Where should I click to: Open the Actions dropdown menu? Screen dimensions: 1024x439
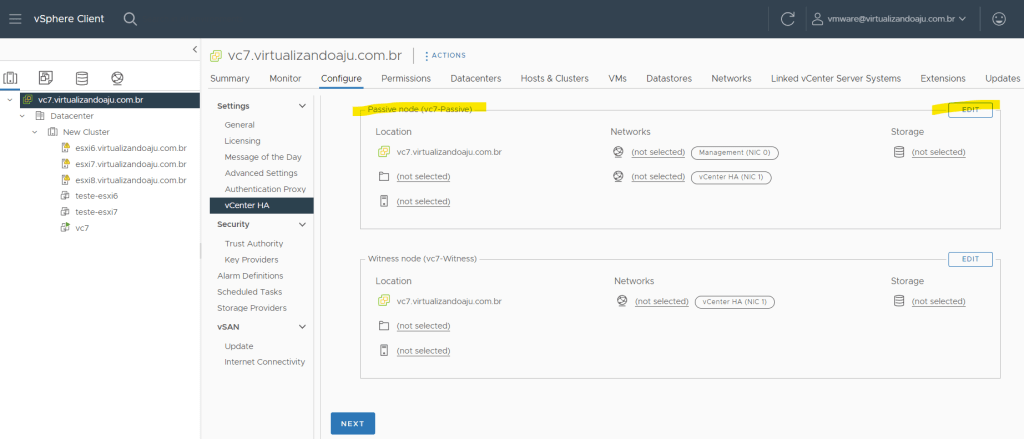coord(445,55)
